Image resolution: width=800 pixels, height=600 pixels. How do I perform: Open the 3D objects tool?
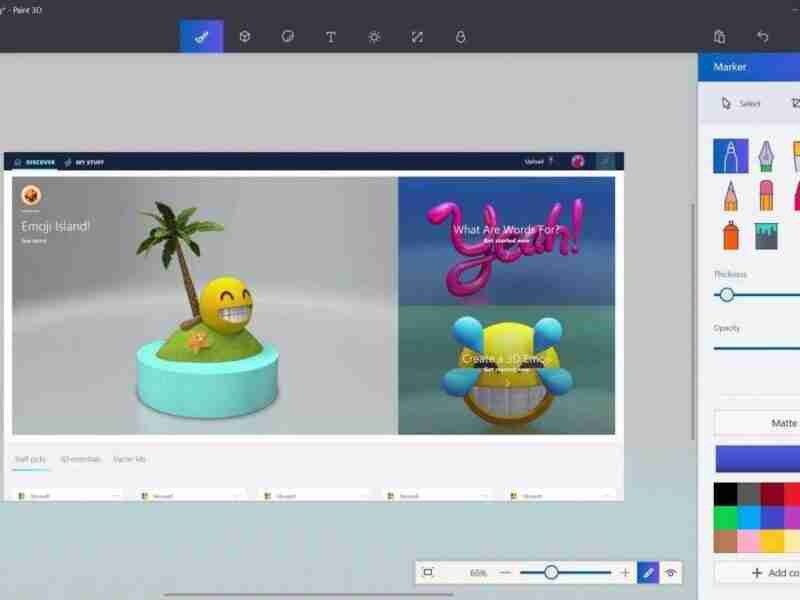pos(244,37)
